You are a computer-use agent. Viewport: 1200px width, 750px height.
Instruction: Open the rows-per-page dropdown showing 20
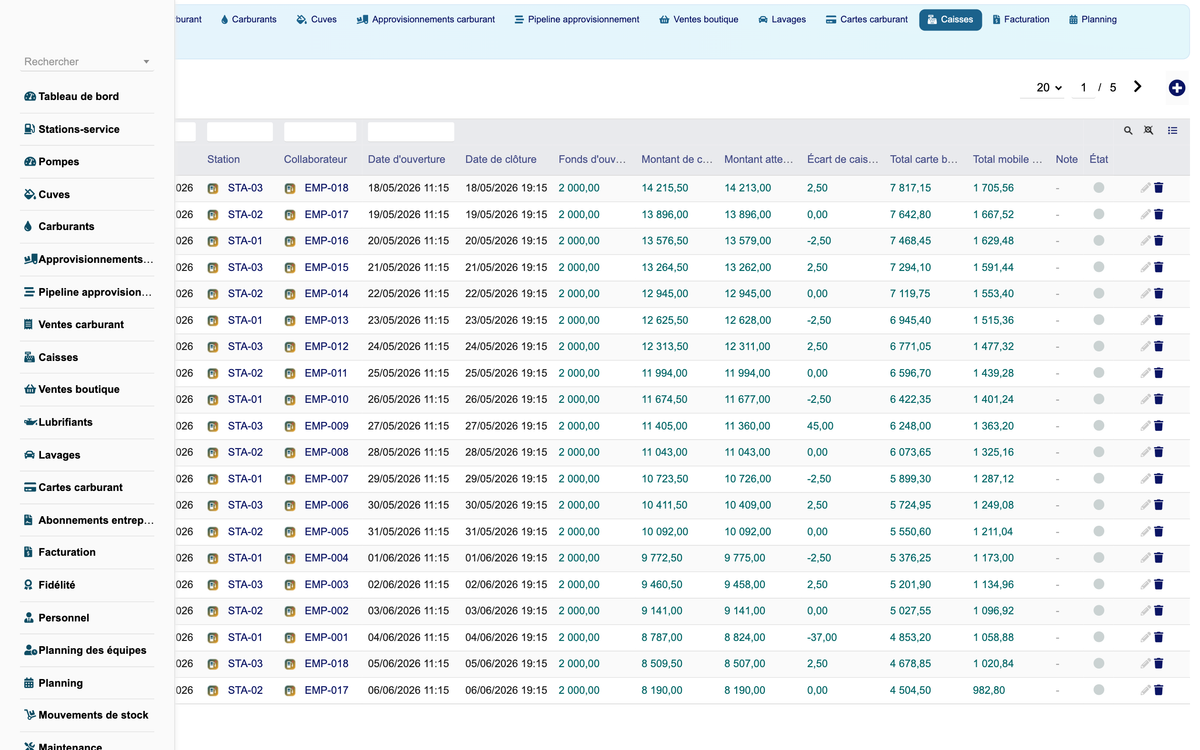pos(1042,88)
